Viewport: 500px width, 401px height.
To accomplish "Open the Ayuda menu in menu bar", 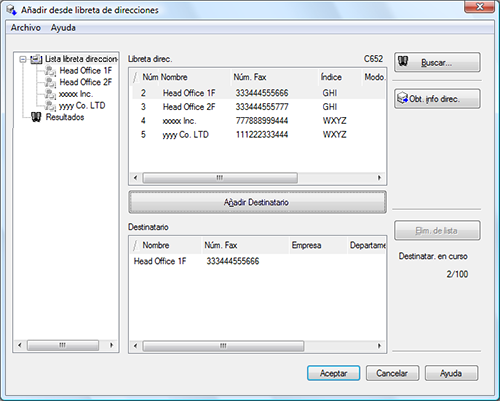I will [63, 28].
